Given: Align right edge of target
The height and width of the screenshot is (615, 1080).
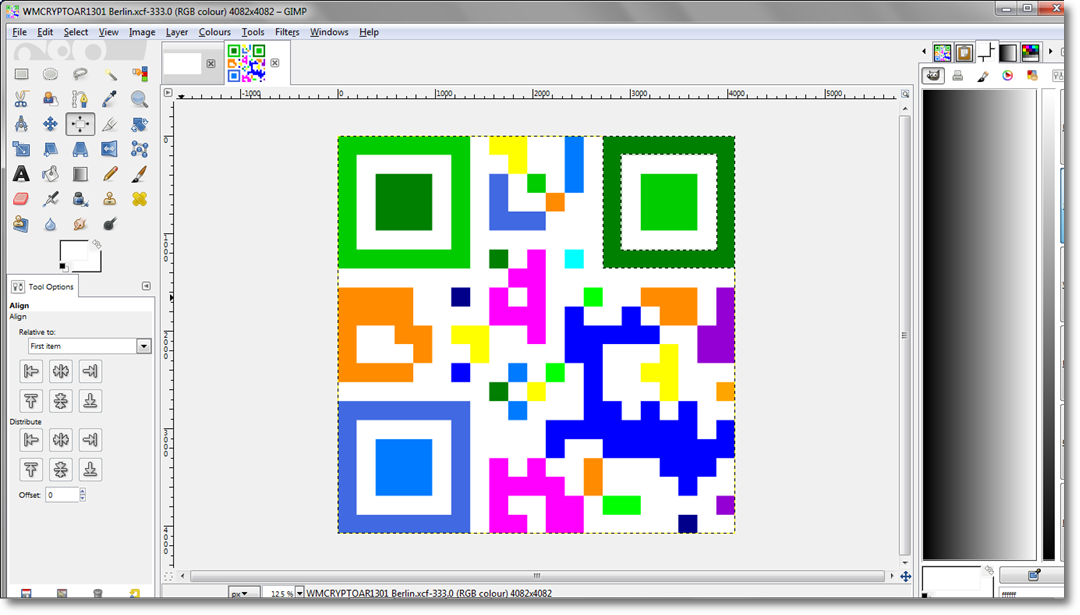Looking at the screenshot, I should [x=90, y=371].
